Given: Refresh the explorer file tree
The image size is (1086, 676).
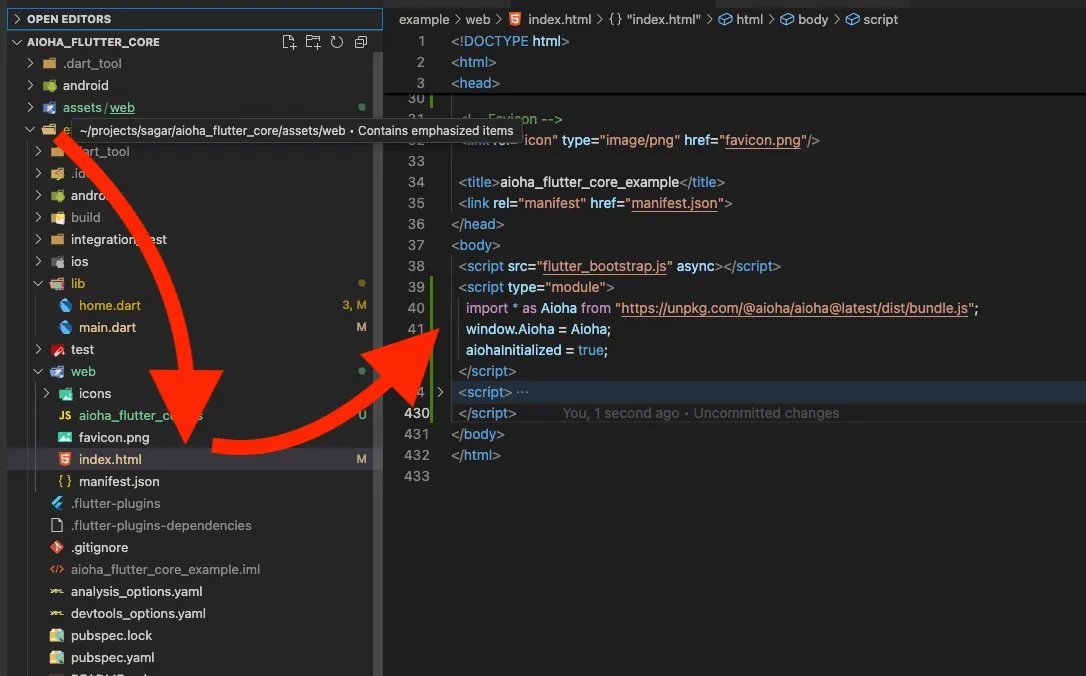Looking at the screenshot, I should pos(337,42).
